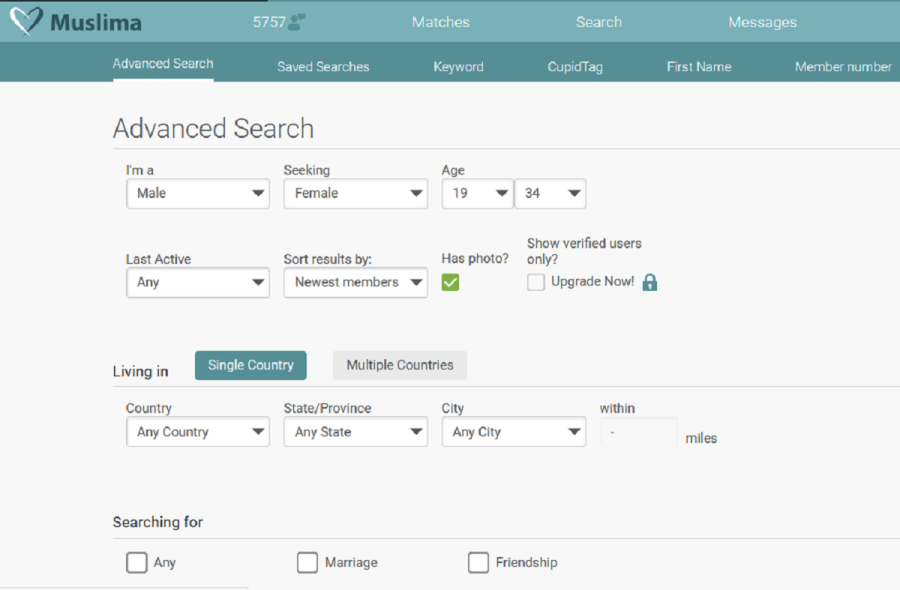Open the Country dropdown
This screenshot has height=590, width=900.
click(x=197, y=432)
